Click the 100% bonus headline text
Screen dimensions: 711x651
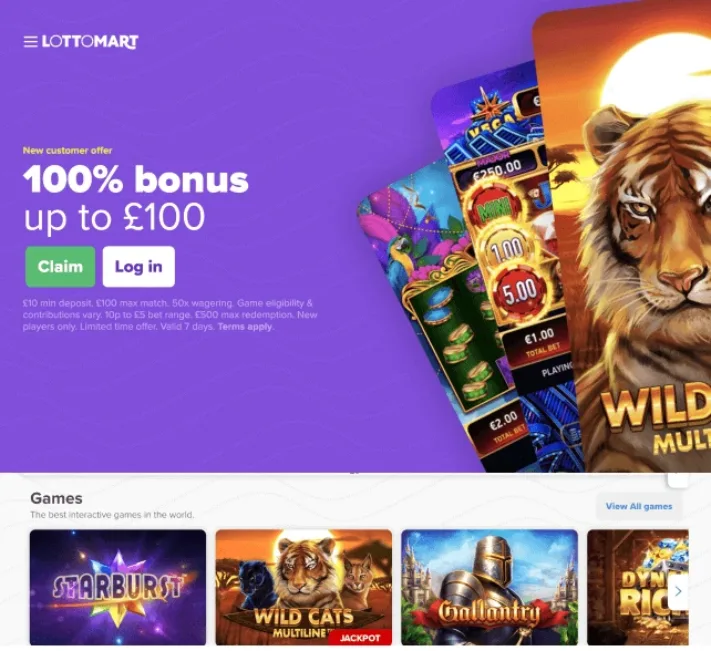click(x=136, y=180)
